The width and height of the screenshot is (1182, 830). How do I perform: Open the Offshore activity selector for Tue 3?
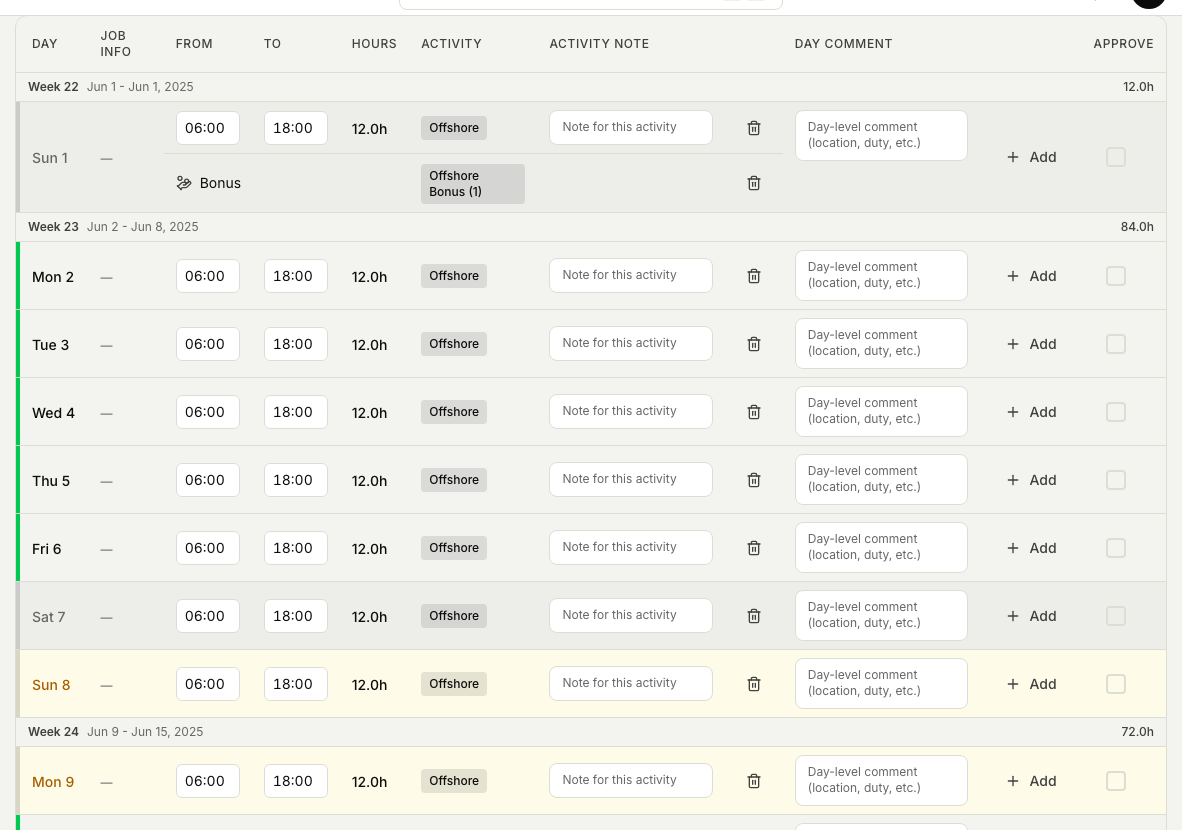pyautogui.click(x=454, y=344)
